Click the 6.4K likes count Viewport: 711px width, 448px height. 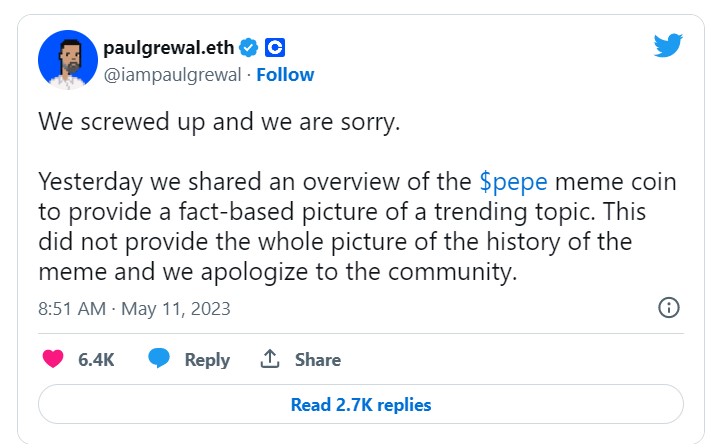point(96,360)
